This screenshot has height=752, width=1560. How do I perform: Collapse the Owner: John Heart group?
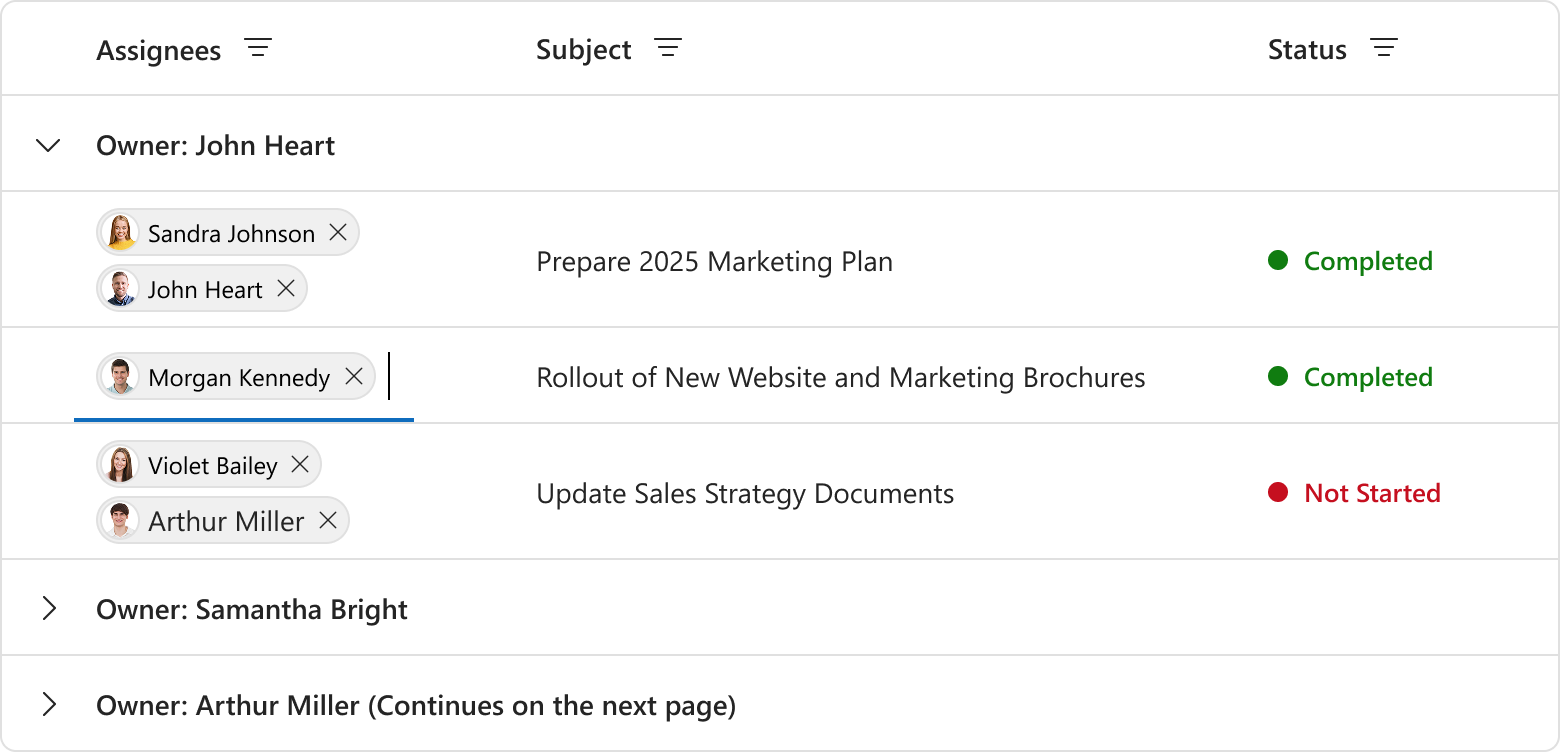(x=48, y=146)
